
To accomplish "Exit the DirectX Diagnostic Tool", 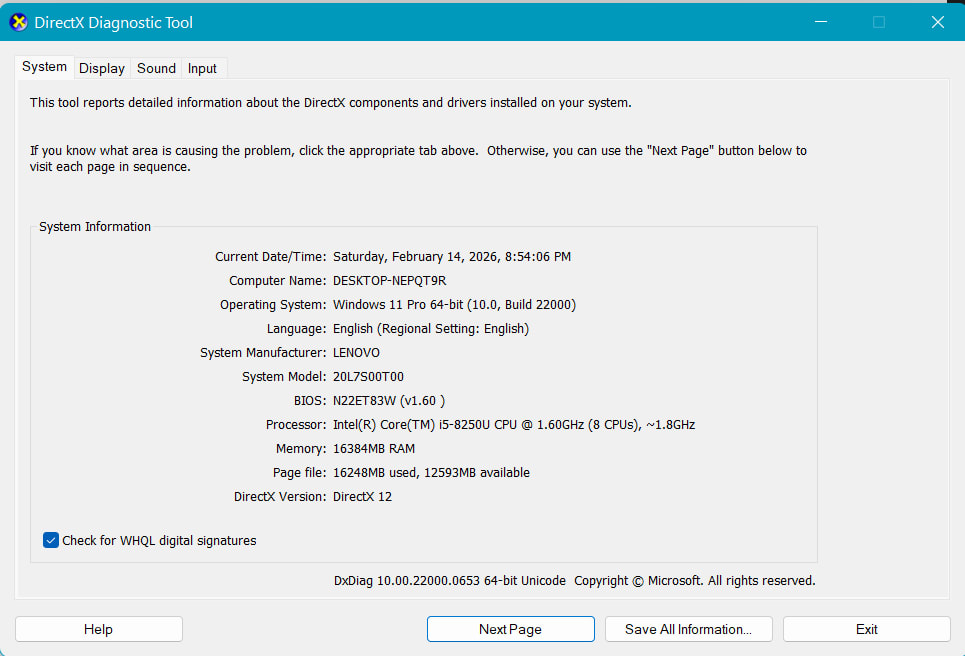I will click(x=867, y=629).
